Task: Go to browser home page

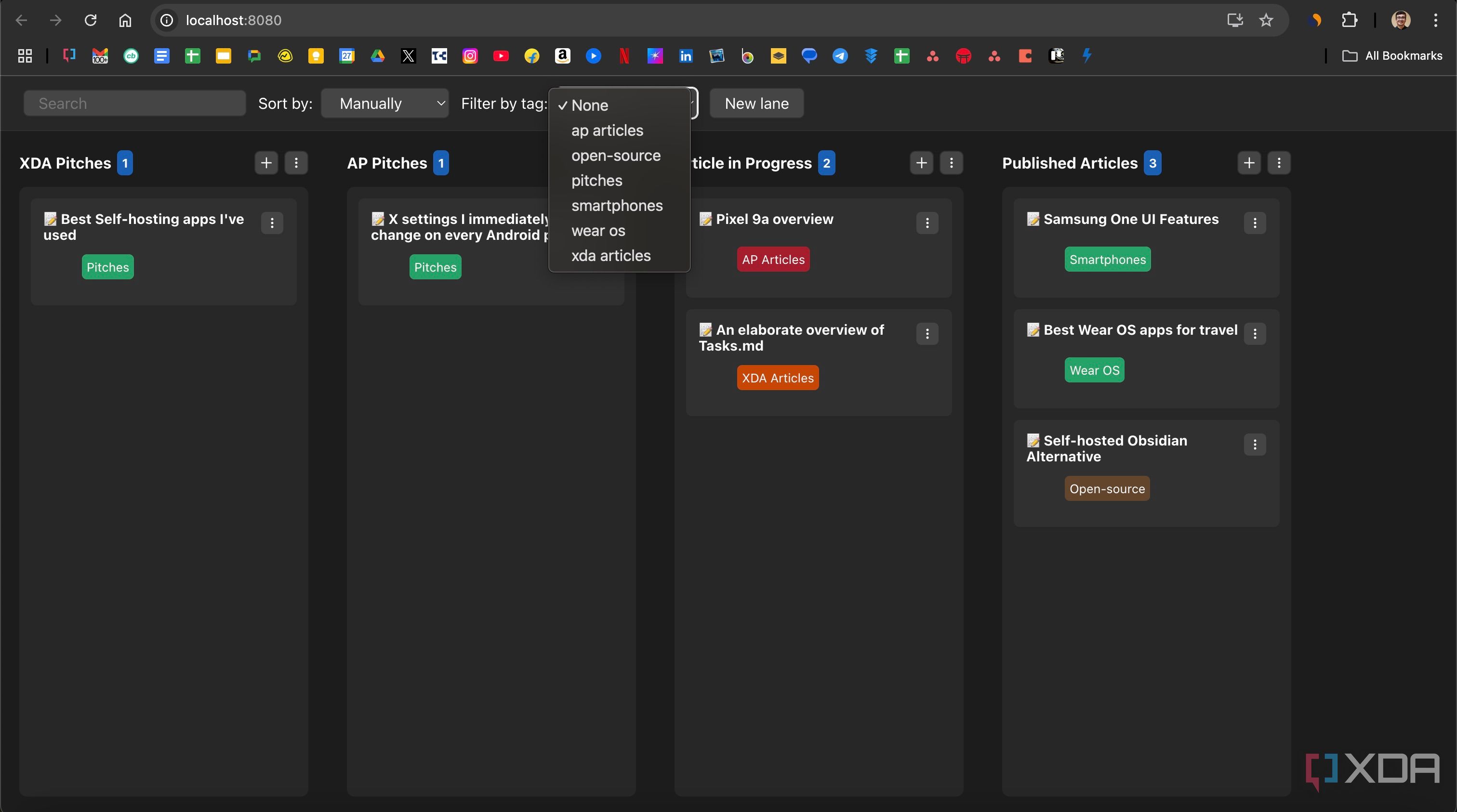Action: click(125, 20)
